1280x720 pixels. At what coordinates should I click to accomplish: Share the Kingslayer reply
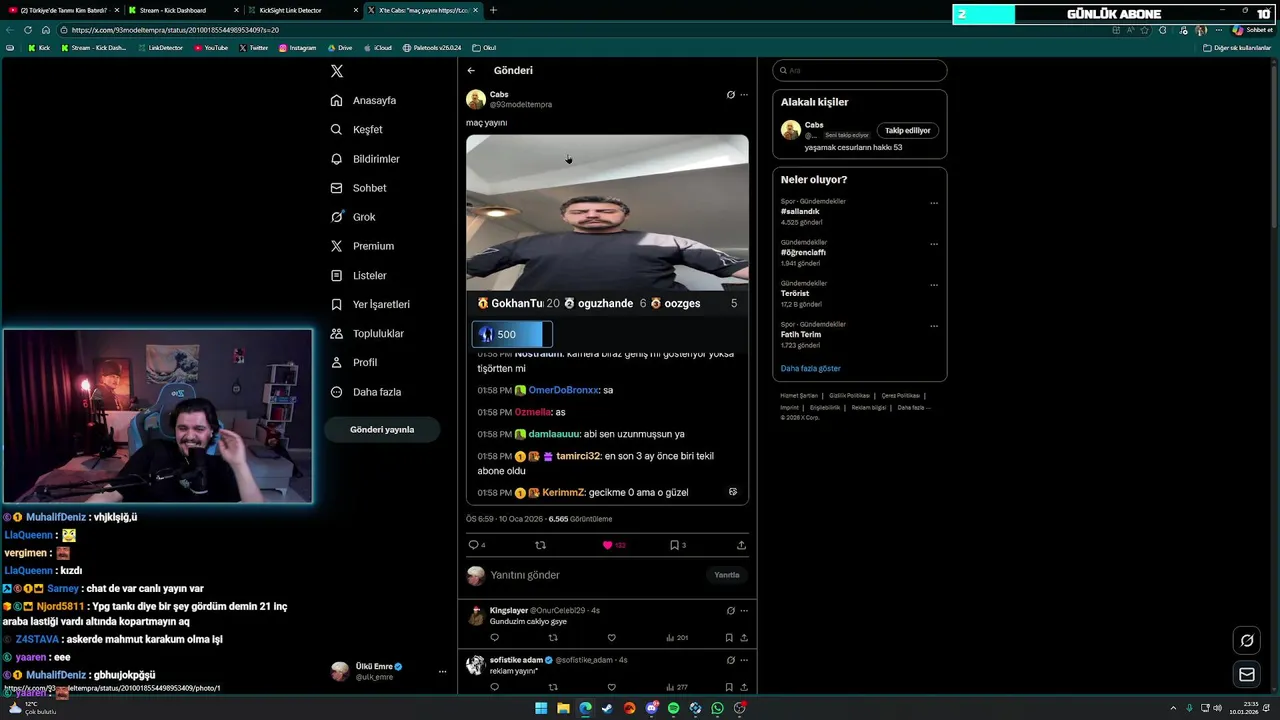pyautogui.click(x=743, y=637)
